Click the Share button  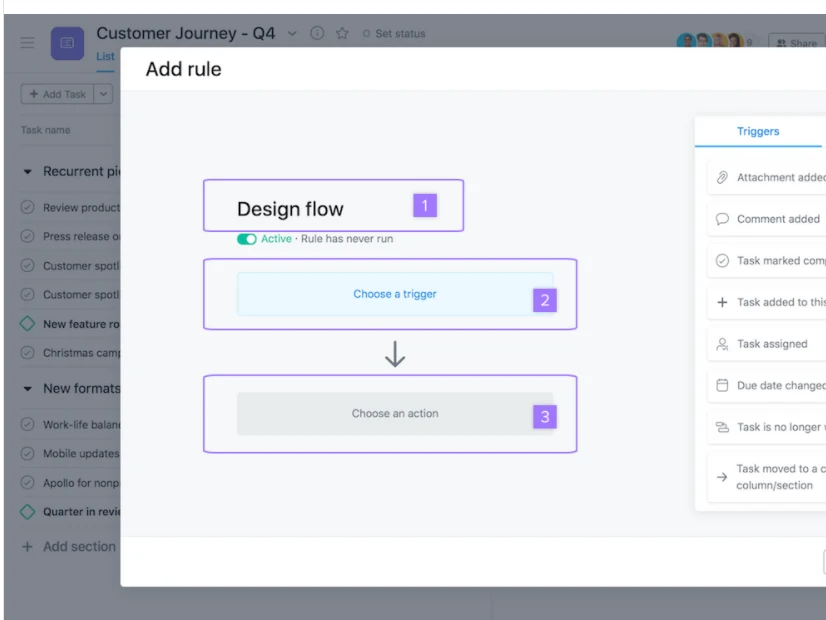point(797,43)
